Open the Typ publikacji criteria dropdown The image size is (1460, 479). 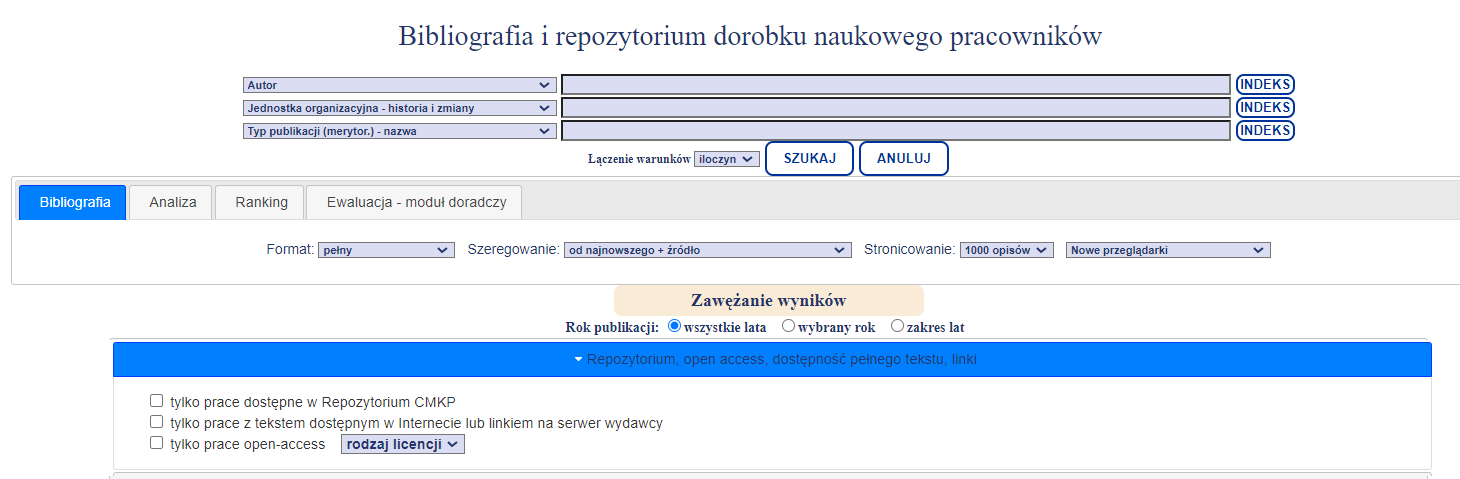click(399, 131)
